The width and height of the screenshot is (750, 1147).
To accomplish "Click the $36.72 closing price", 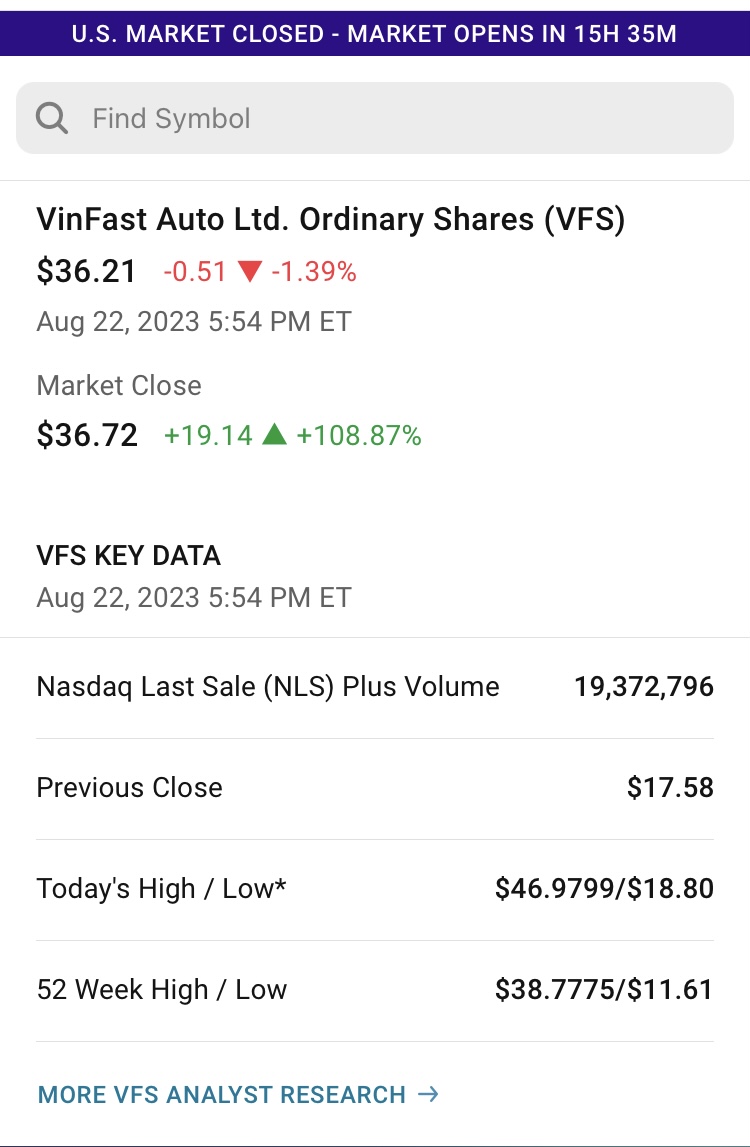I will tap(87, 435).
